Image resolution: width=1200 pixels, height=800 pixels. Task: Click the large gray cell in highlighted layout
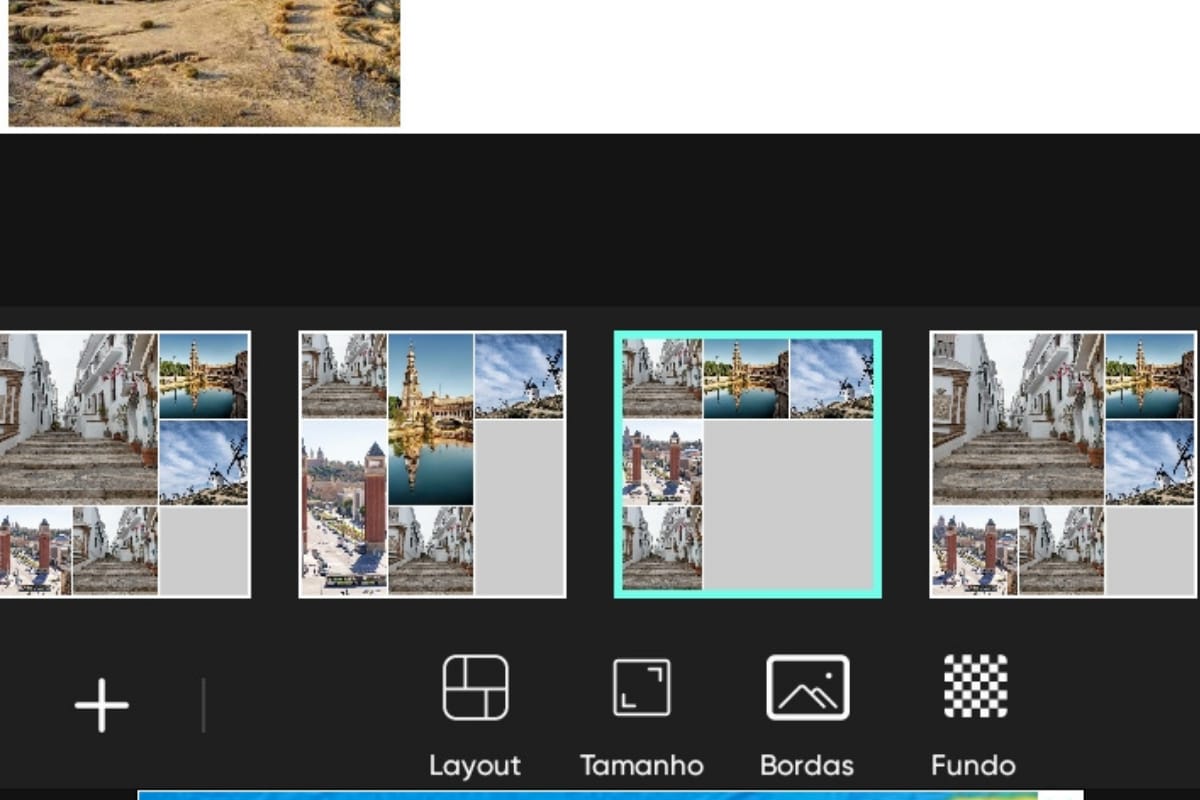(790, 505)
